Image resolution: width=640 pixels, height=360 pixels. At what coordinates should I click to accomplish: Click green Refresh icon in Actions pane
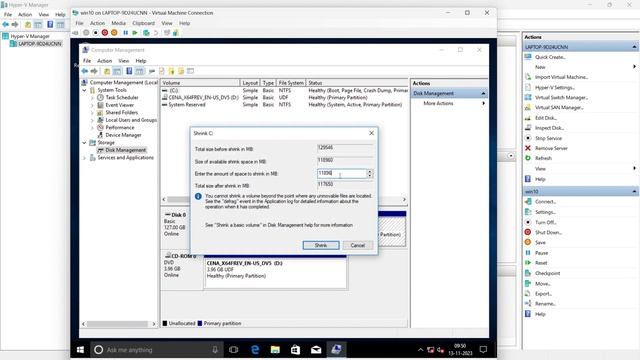528,158
